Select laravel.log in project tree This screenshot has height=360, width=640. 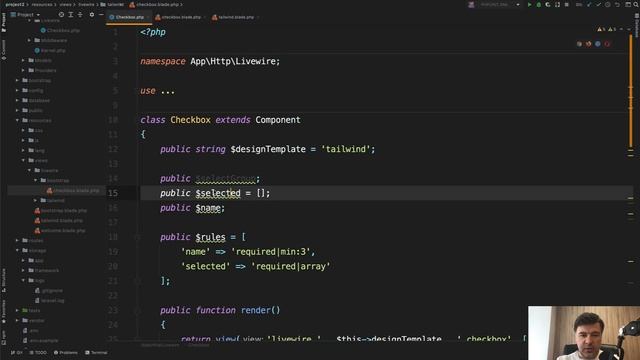coord(49,300)
